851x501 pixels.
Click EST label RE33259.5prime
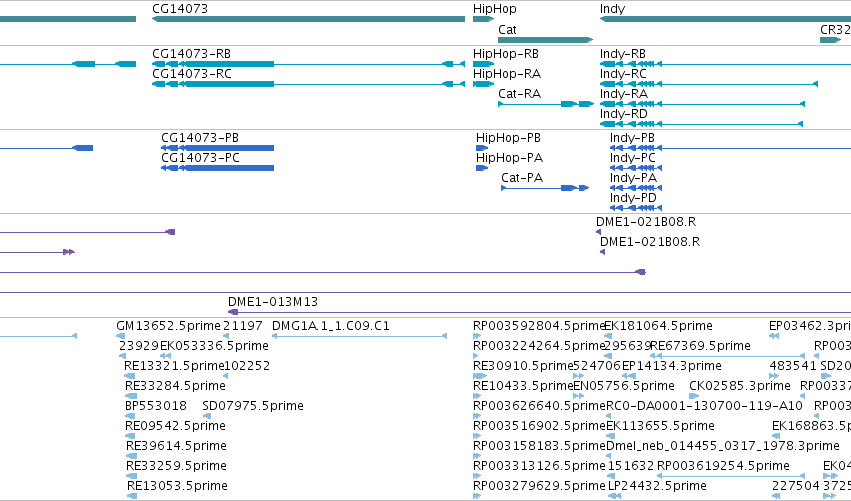pyautogui.click(x=176, y=467)
